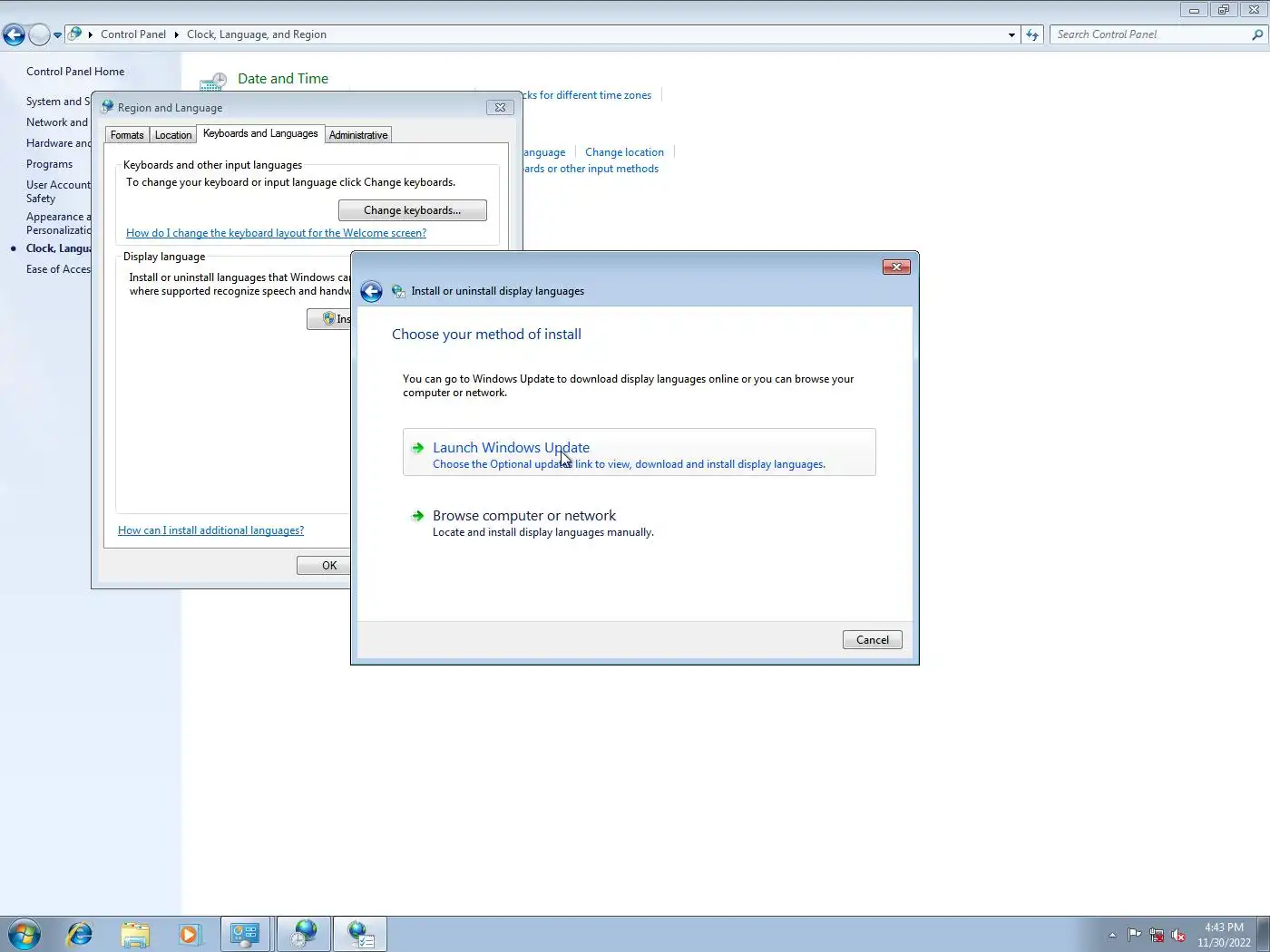
Task: Click in the Search Control Panel field
Action: [x=1150, y=34]
